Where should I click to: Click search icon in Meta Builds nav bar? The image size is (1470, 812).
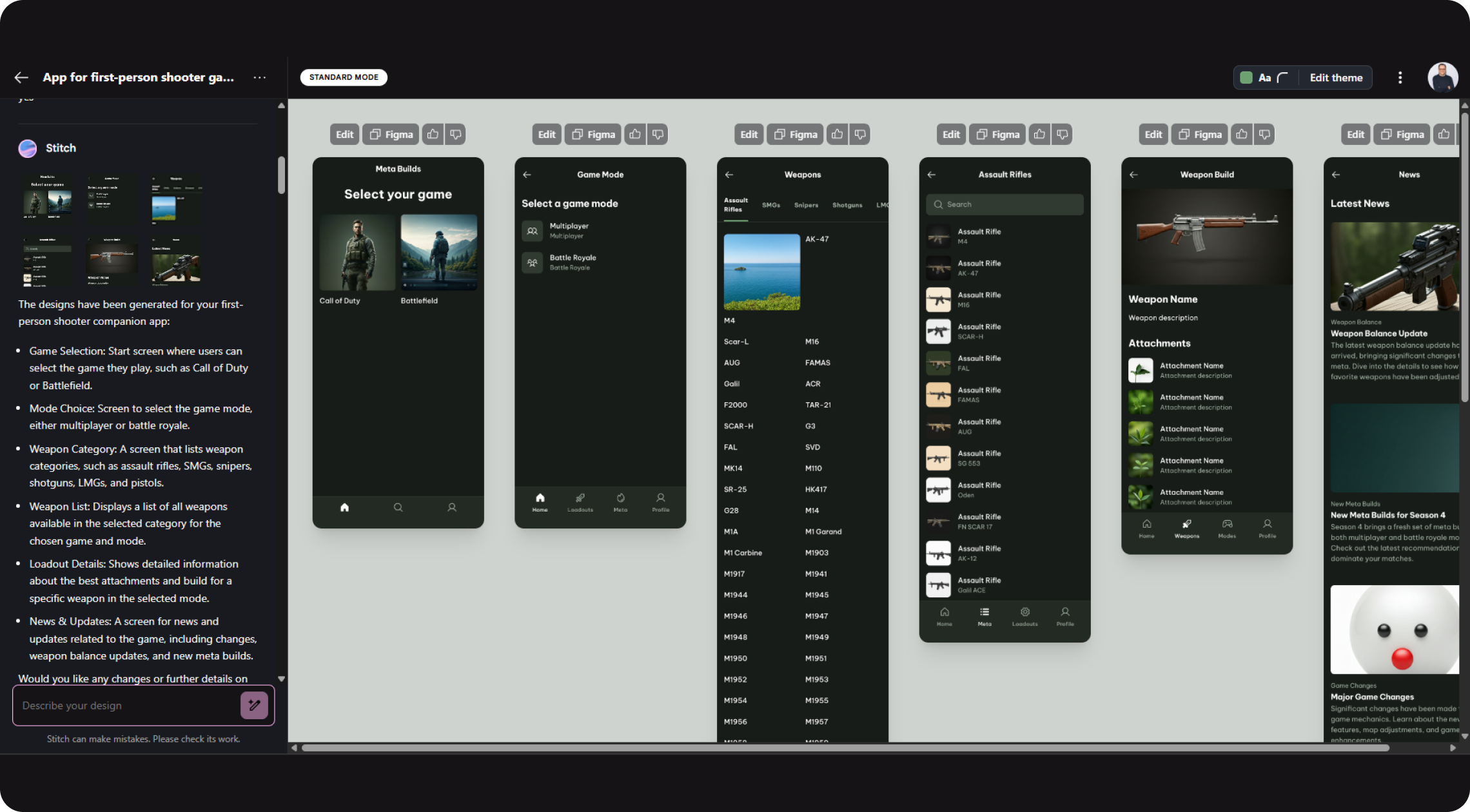click(x=398, y=507)
